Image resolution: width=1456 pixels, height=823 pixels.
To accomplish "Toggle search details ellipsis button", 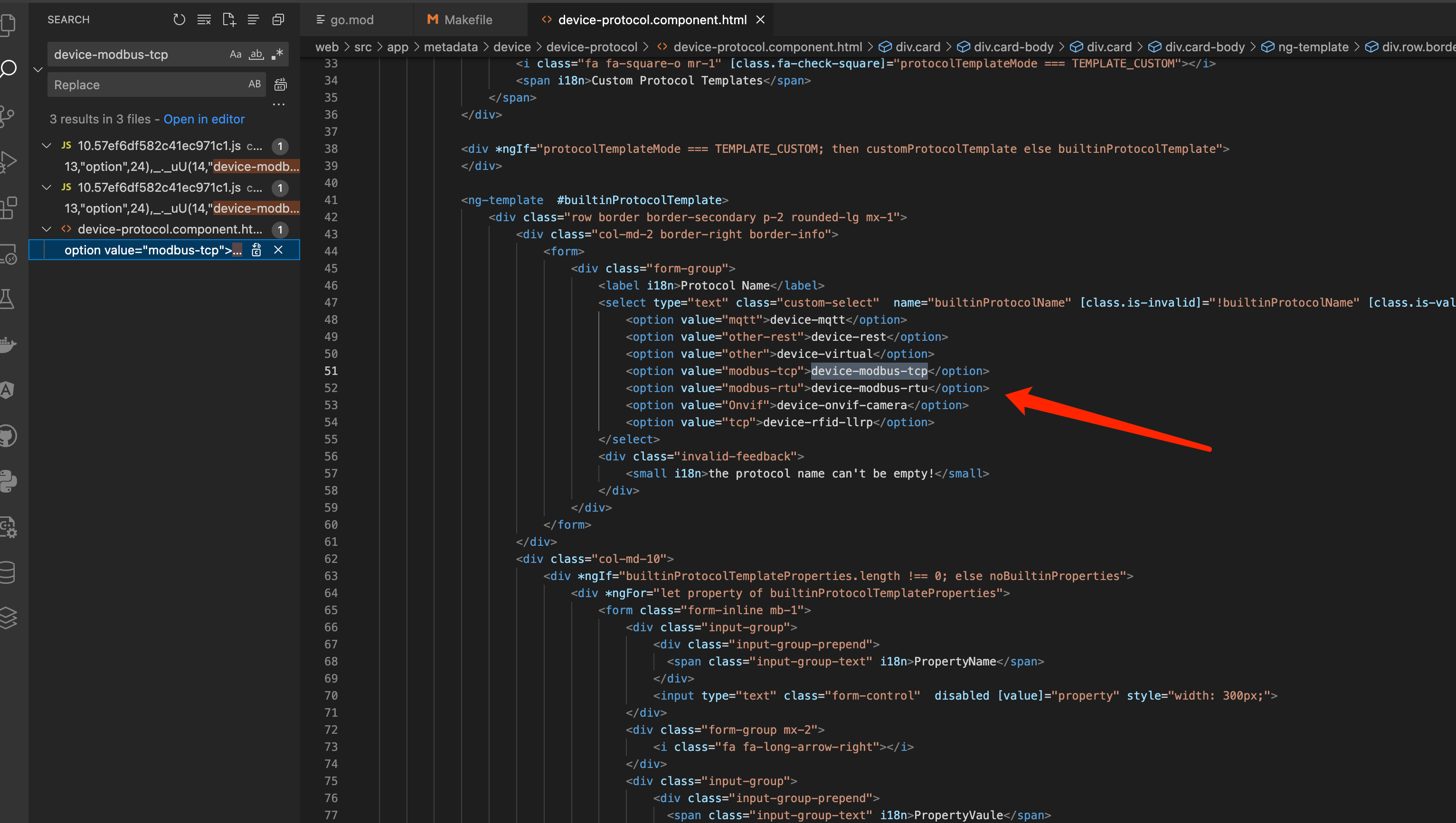I will pos(278,104).
